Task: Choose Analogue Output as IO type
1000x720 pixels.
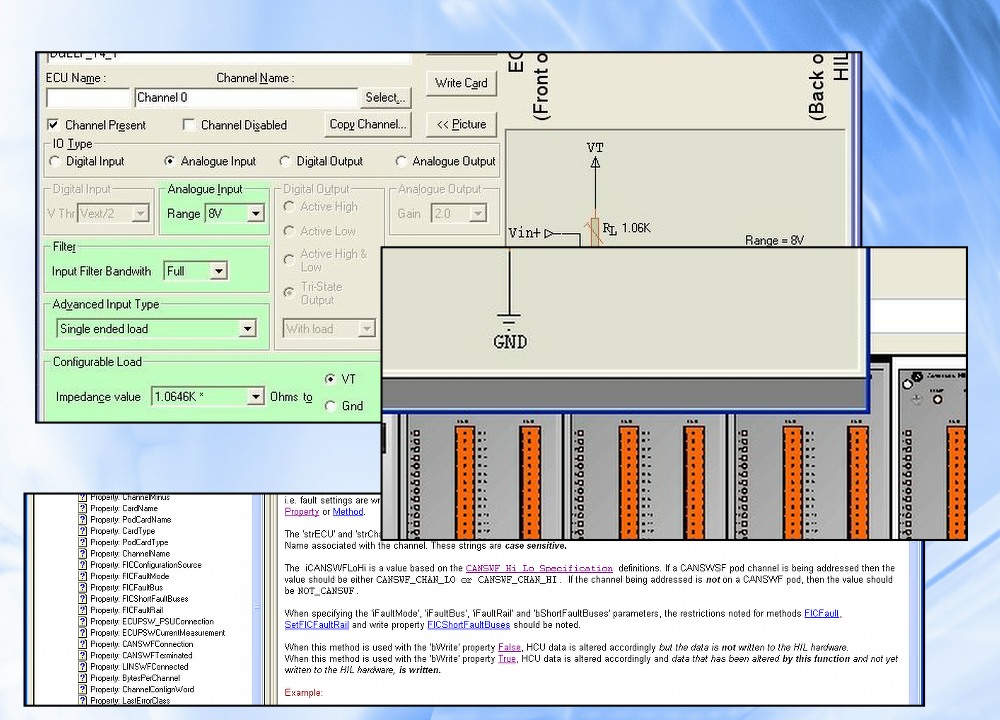Action: [x=402, y=161]
